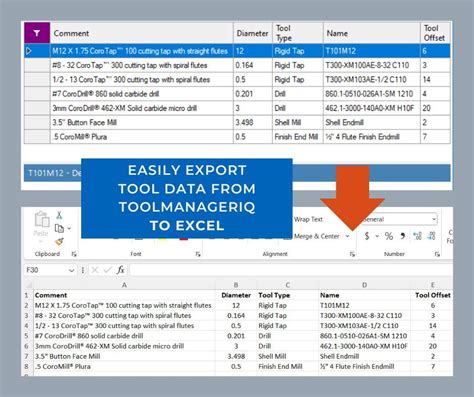Open the Copy dropdown arrow

pyautogui.click(x=69, y=229)
